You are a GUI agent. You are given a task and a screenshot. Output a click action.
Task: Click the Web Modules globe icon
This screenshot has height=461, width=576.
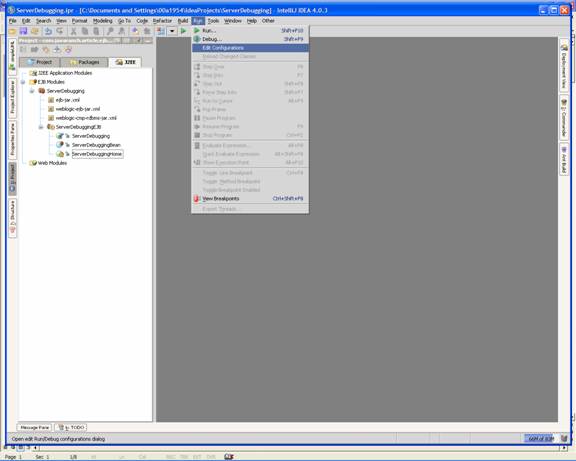point(33,163)
